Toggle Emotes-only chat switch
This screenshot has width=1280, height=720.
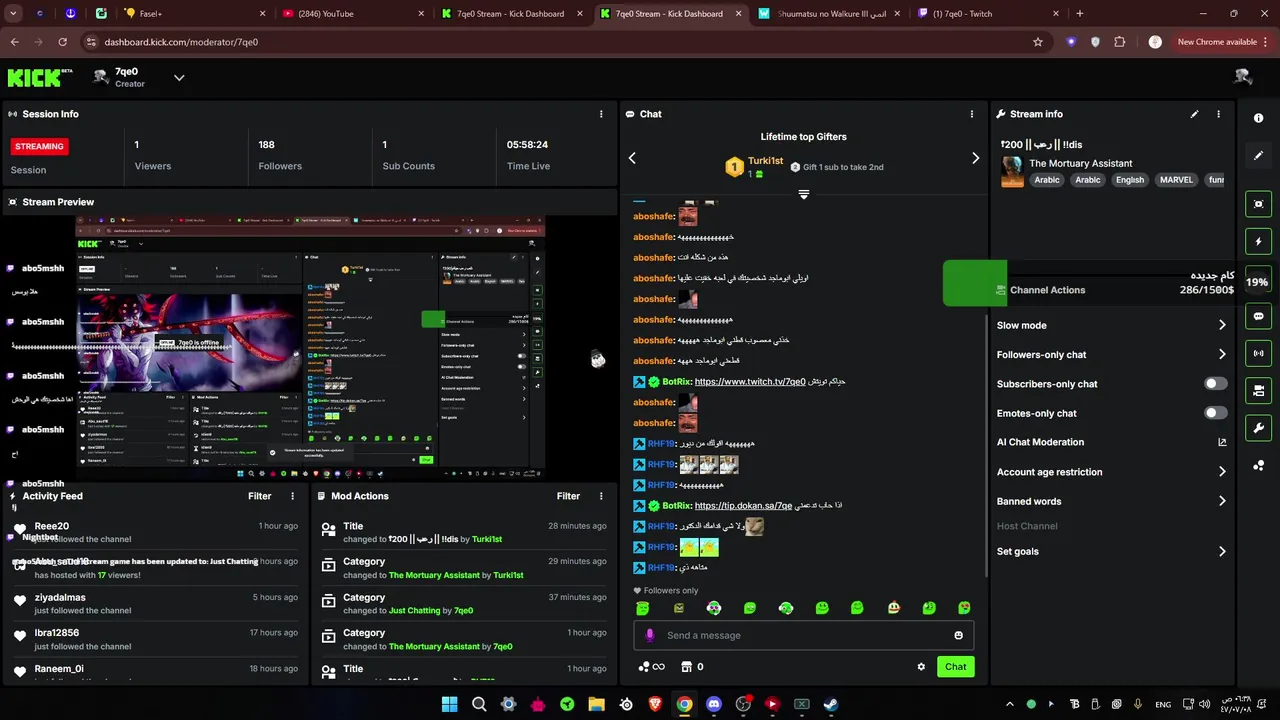(1215, 413)
